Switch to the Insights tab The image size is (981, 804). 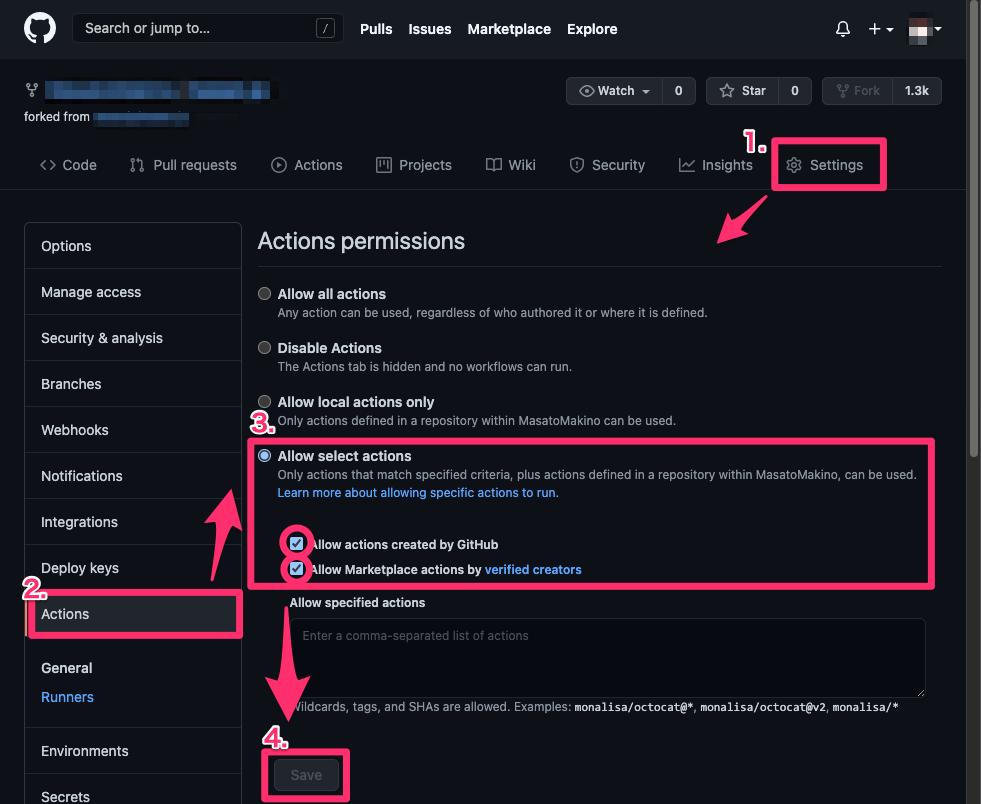[x=716, y=165]
